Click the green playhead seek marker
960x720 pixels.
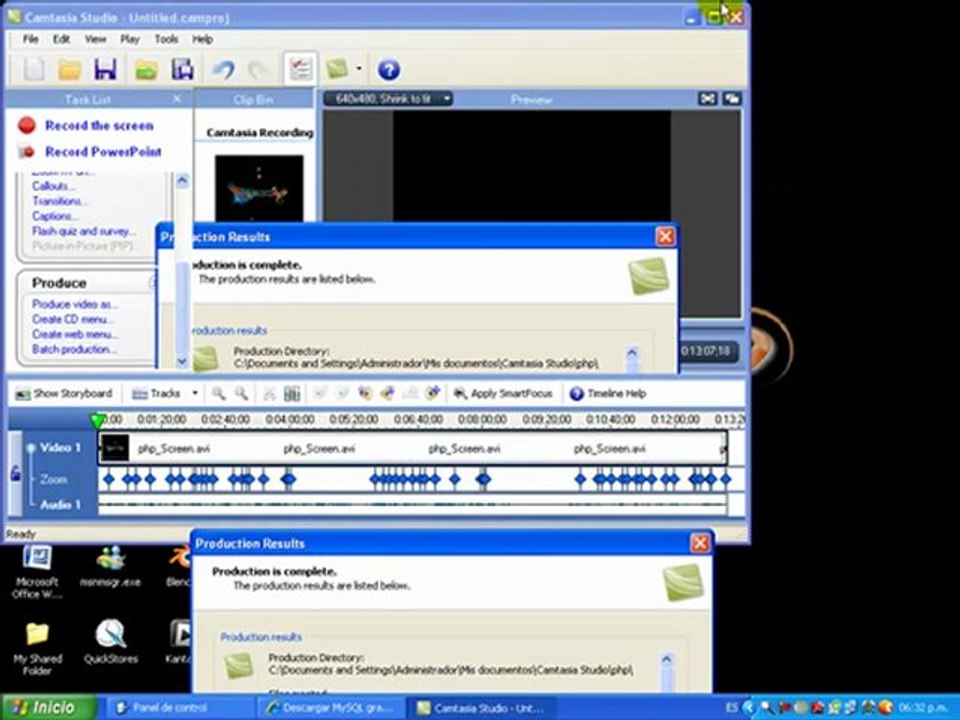point(97,420)
